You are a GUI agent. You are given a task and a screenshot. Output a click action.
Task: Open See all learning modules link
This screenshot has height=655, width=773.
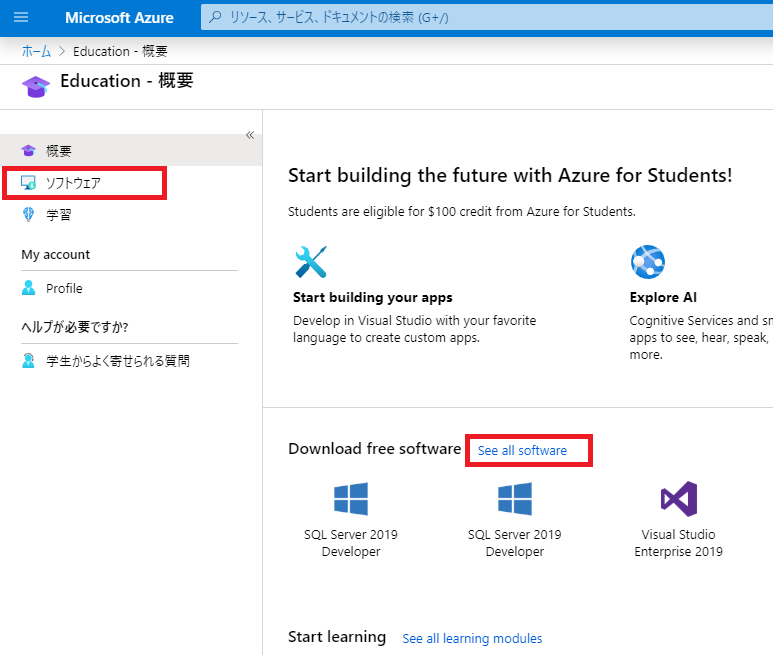(x=472, y=639)
